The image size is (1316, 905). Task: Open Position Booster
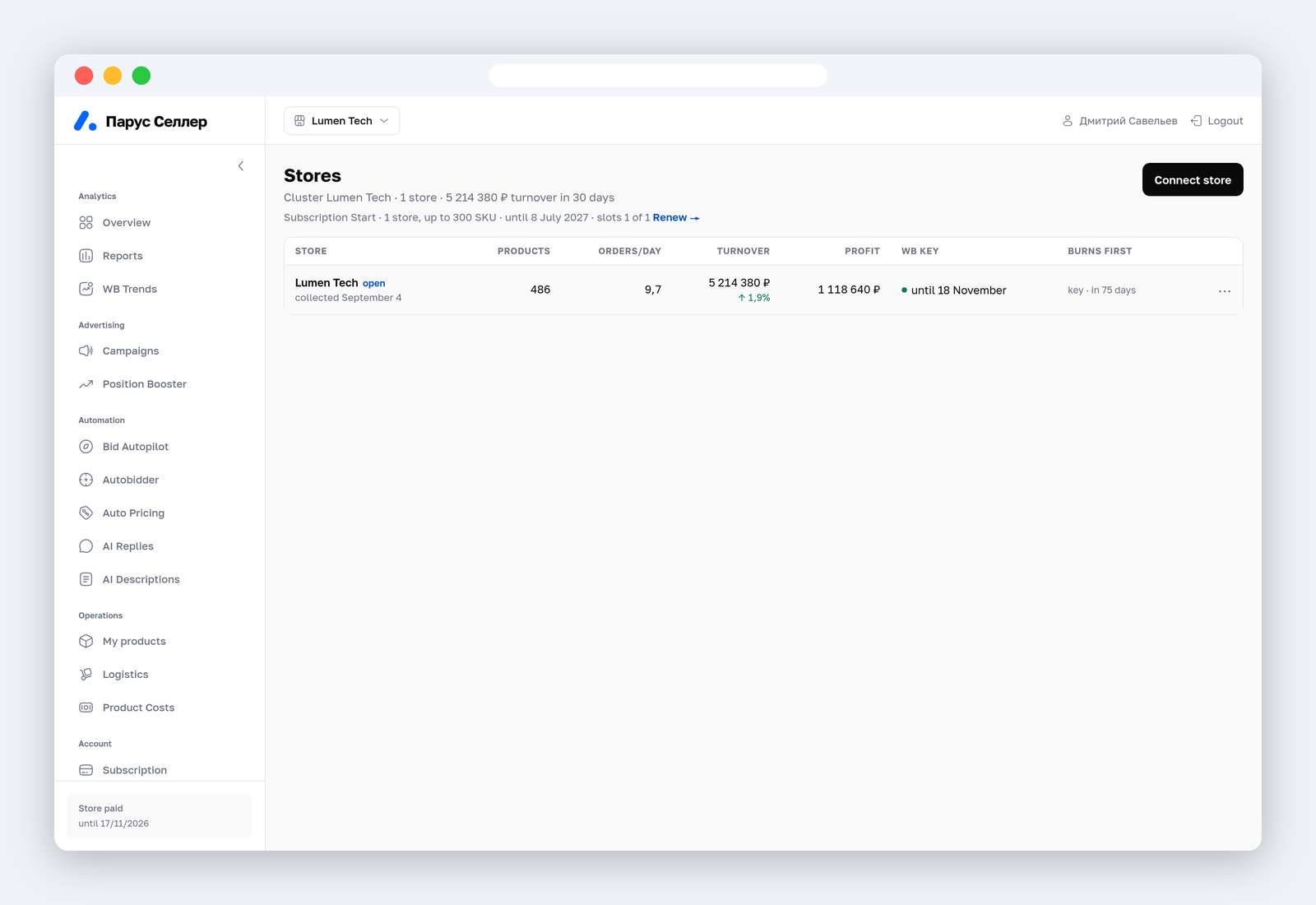coord(145,384)
